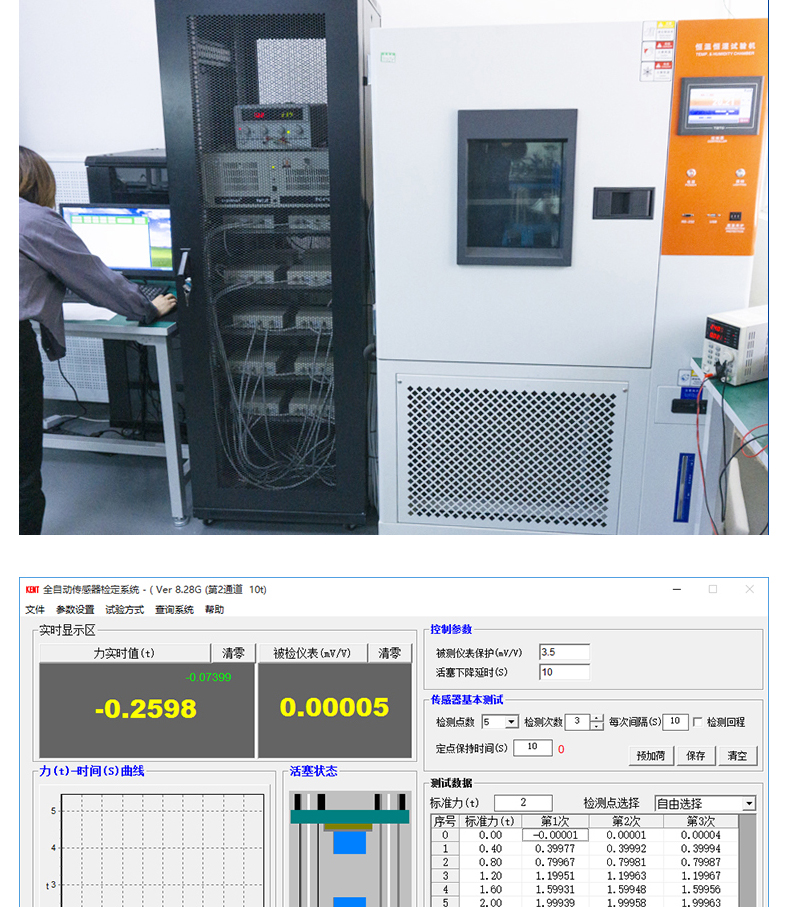The height and width of the screenshot is (907, 790).
Task: Zero the 被检仪表 reading with 清零
Action: [x=389, y=653]
